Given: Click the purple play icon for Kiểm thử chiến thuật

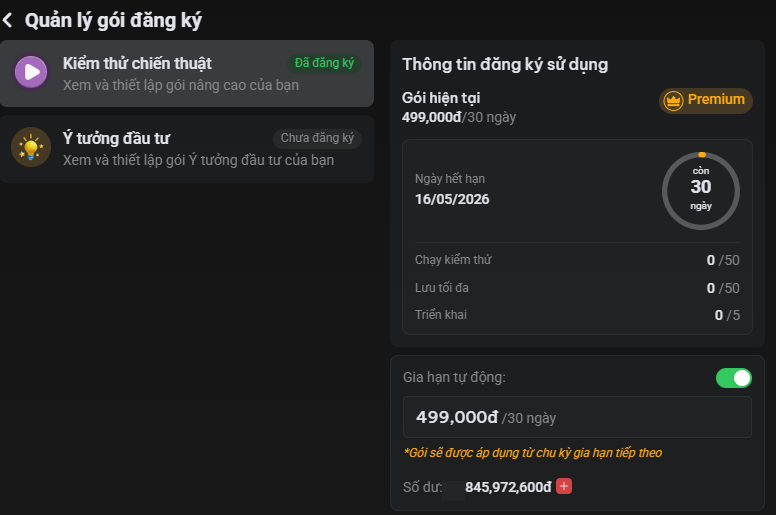Looking at the screenshot, I should [x=31, y=72].
